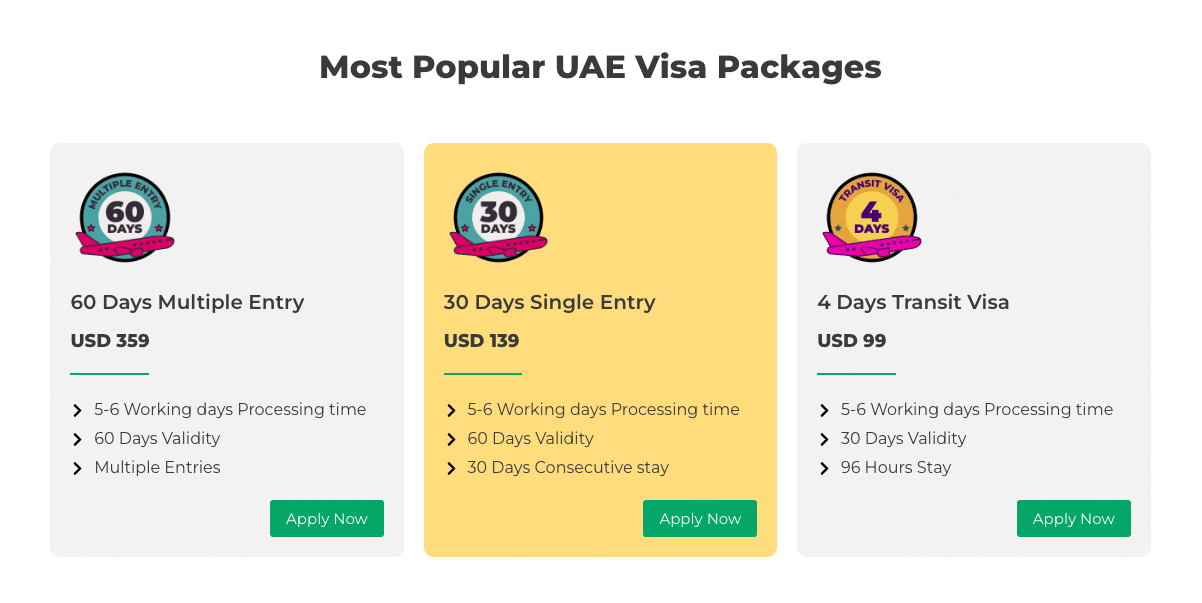
Task: Open the 4 Days Transit Visa title
Action: (x=913, y=302)
